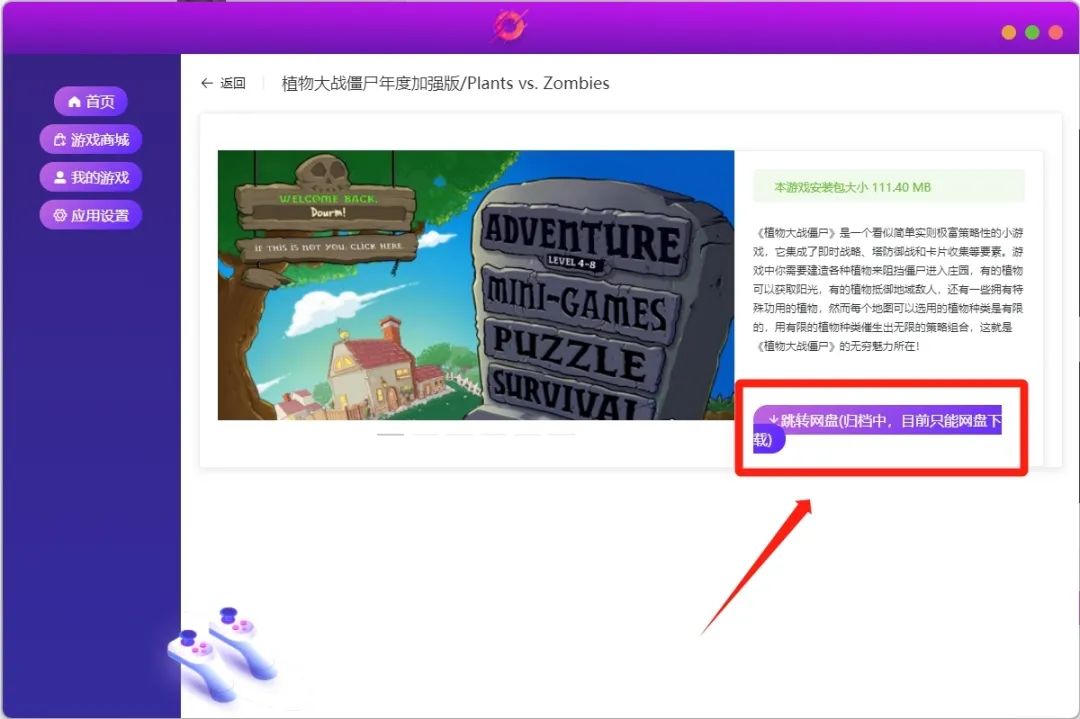This screenshot has height=719, width=1080.
Task: Click the Plants vs. Zombies screenshot image
Action: [476, 285]
